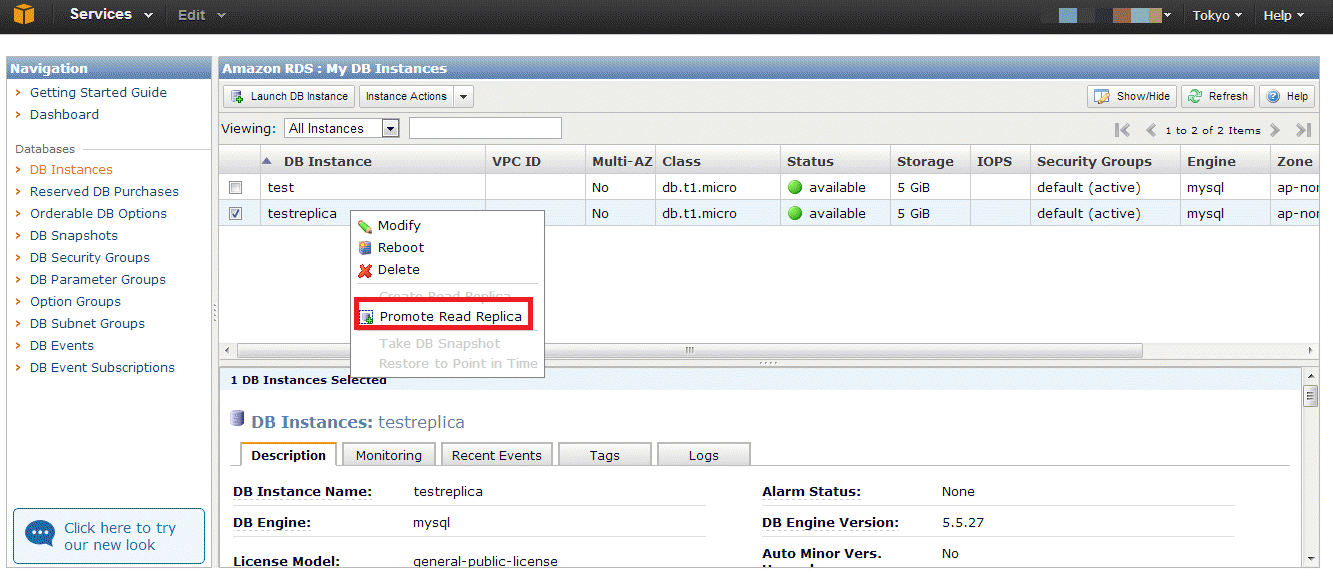Screen dimensions: 1333x578
Task: Open DB Subnet Groups link
Action: tap(87, 323)
